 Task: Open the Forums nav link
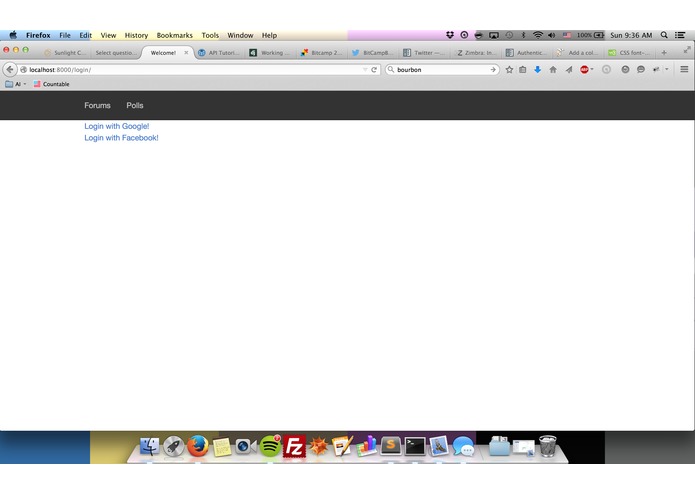pos(97,105)
